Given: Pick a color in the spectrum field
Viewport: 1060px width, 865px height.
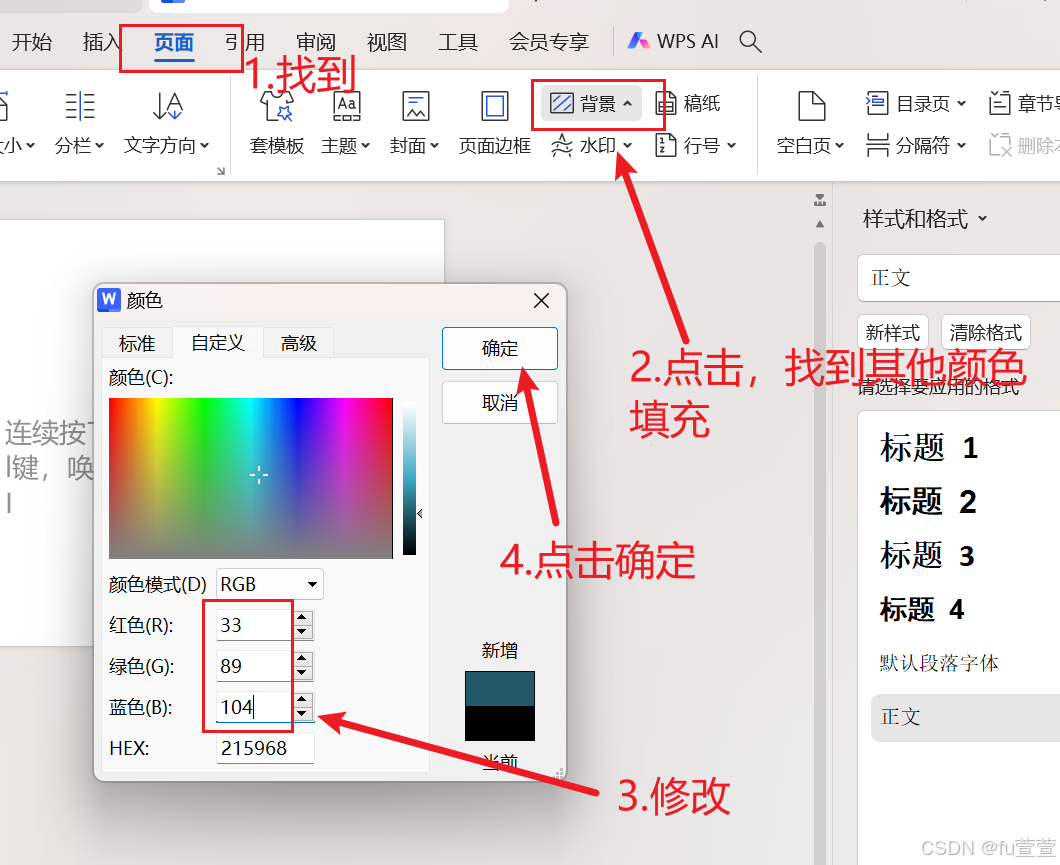Looking at the screenshot, I should [251, 478].
